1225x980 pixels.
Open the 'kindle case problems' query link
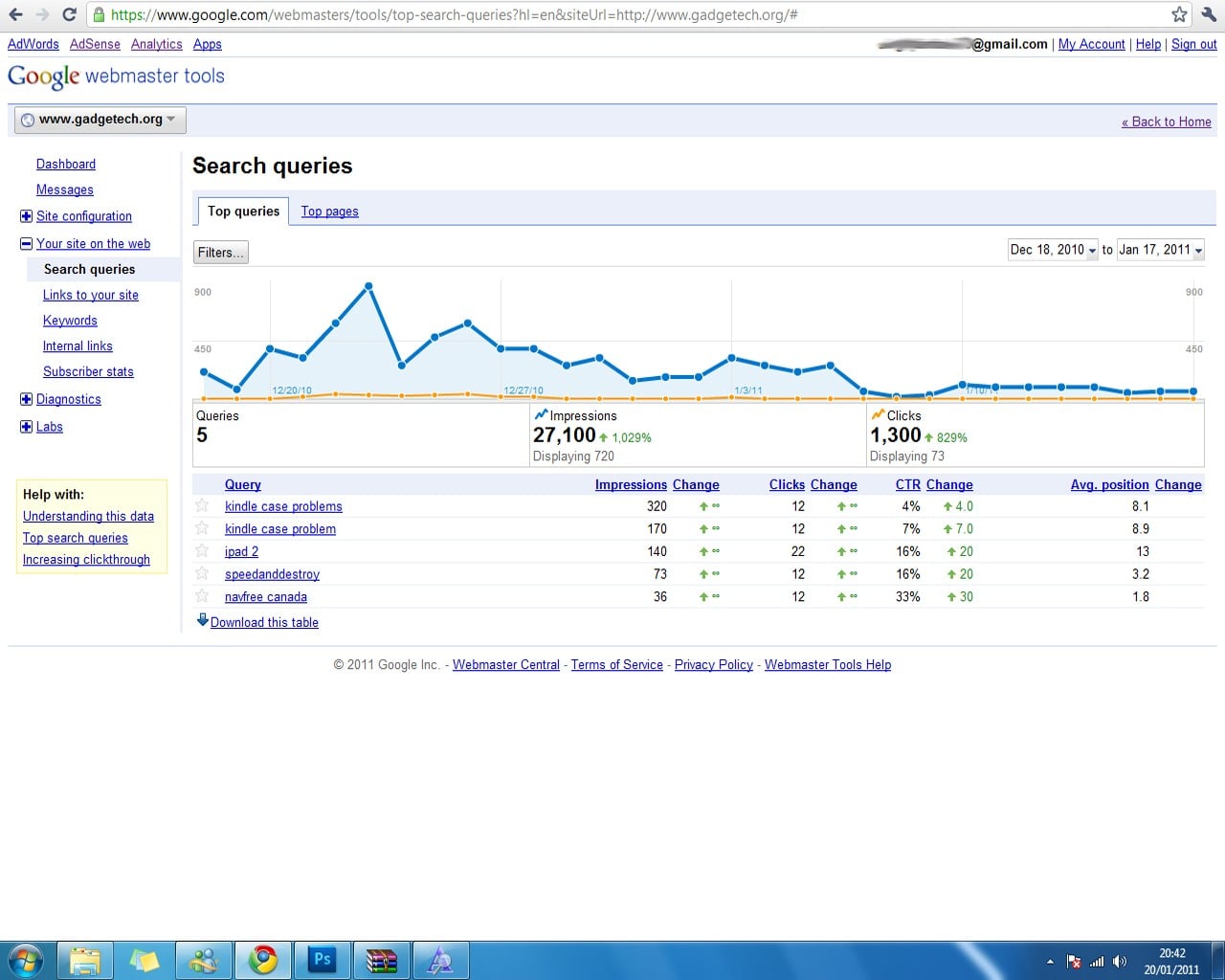283,506
